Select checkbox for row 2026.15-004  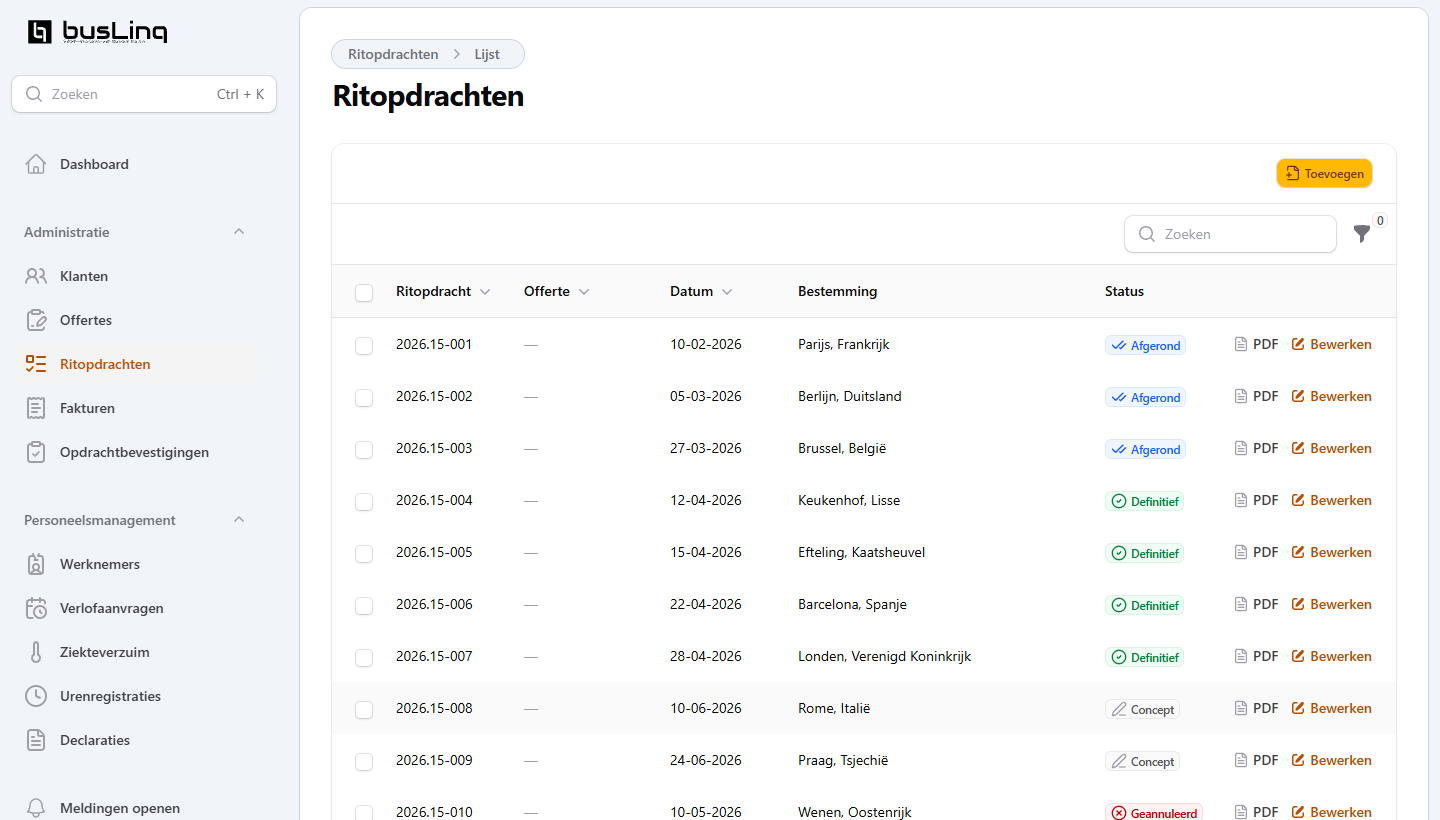[x=364, y=501]
